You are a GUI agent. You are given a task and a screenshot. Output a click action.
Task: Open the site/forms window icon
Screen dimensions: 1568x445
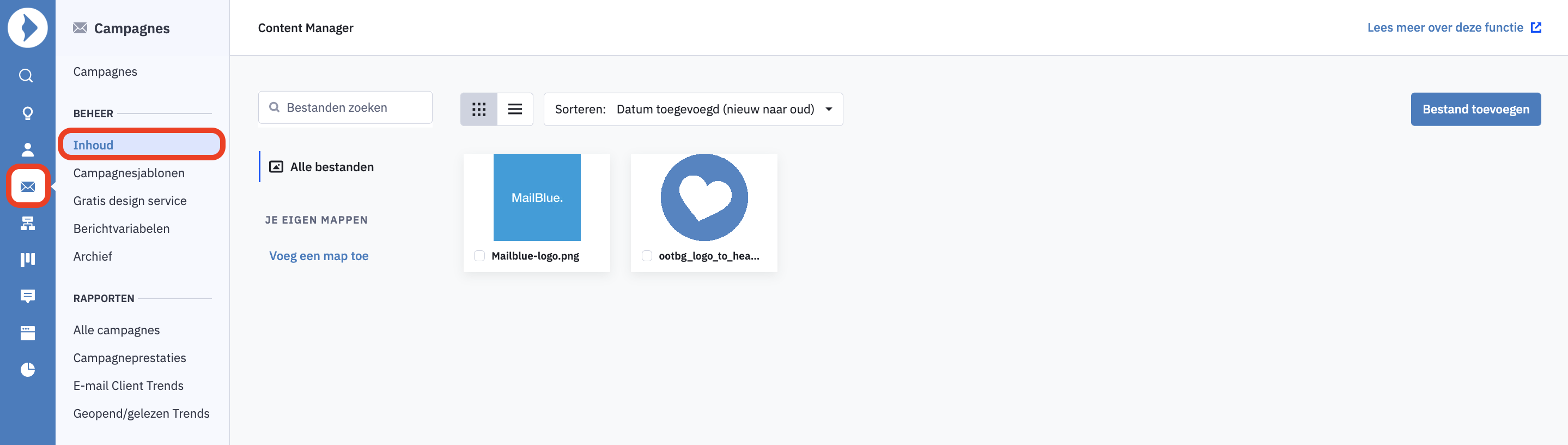[x=27, y=333]
